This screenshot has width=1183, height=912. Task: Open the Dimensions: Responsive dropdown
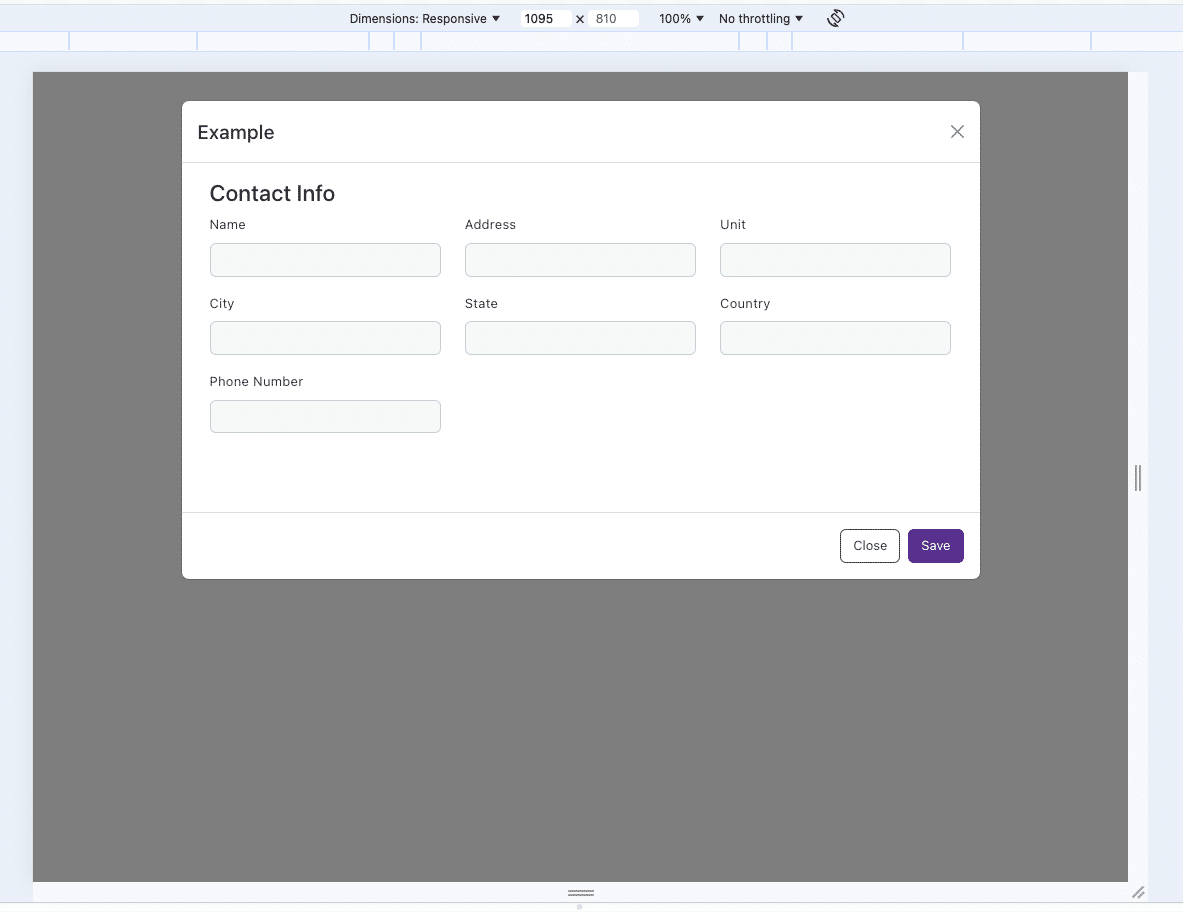[x=424, y=18]
